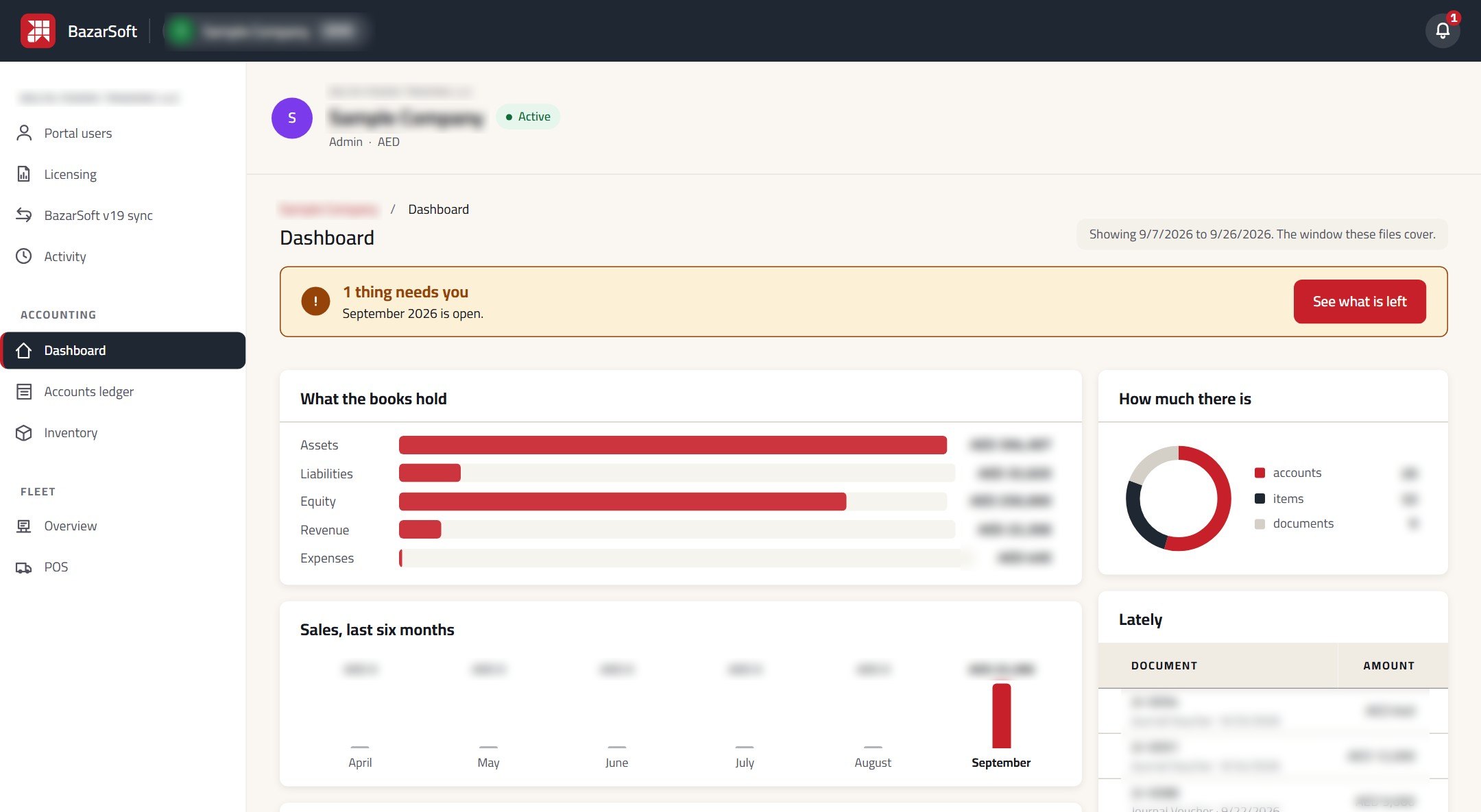This screenshot has width=1481, height=812.
Task: Click the purple S company avatar
Action: tap(292, 118)
